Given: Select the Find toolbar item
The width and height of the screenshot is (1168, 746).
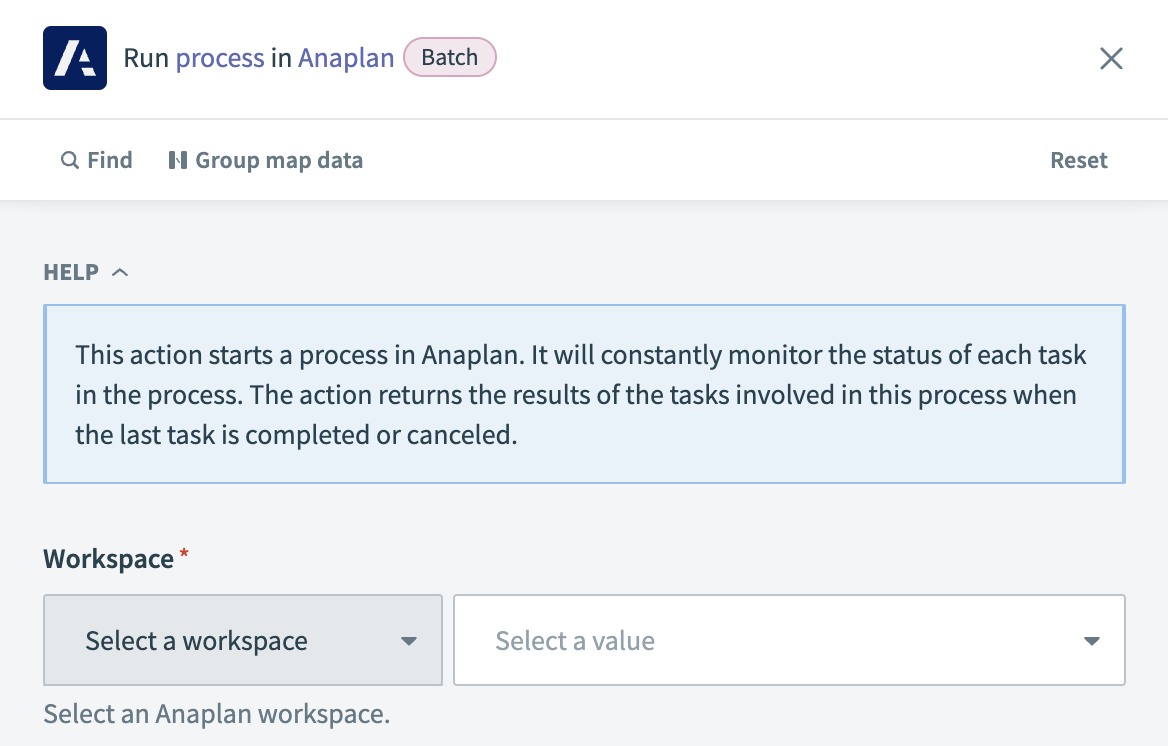Looking at the screenshot, I should tap(97, 160).
